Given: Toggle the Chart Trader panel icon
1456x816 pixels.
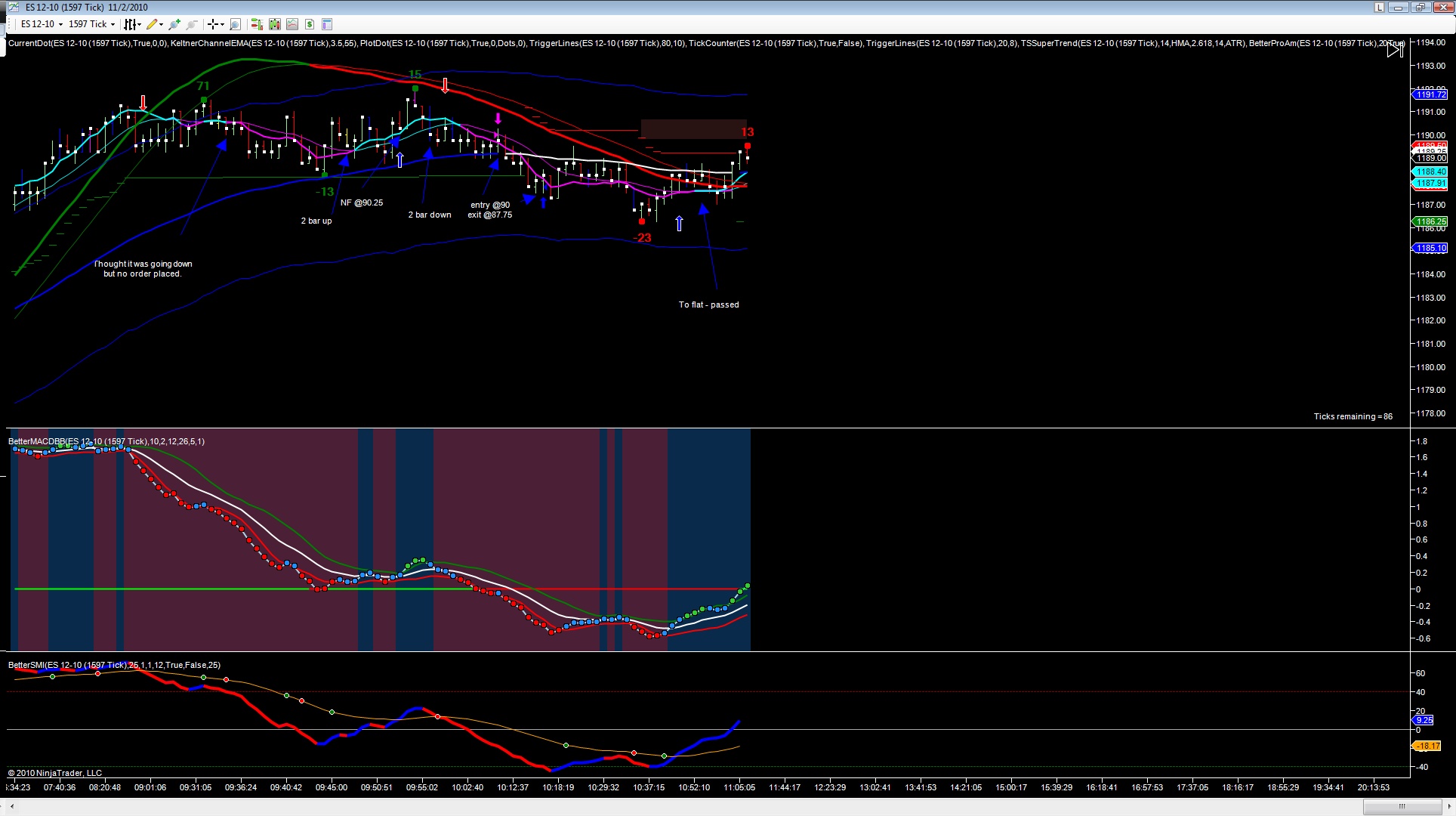Looking at the screenshot, I should (257, 24).
